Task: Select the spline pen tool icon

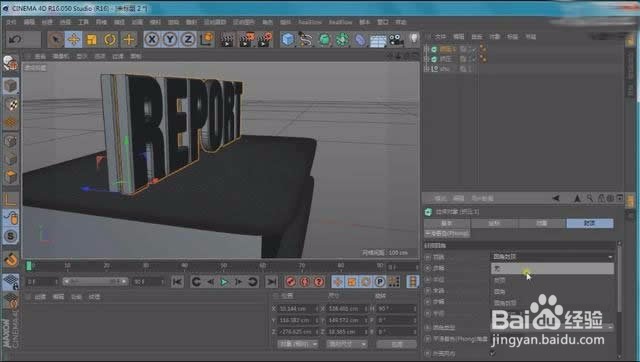Action: pyautogui.click(x=306, y=40)
